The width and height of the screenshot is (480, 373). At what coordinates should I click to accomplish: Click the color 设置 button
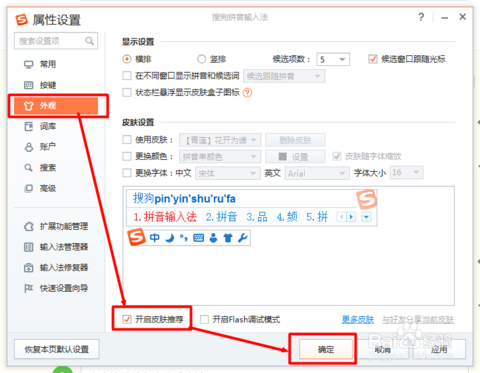[295, 157]
